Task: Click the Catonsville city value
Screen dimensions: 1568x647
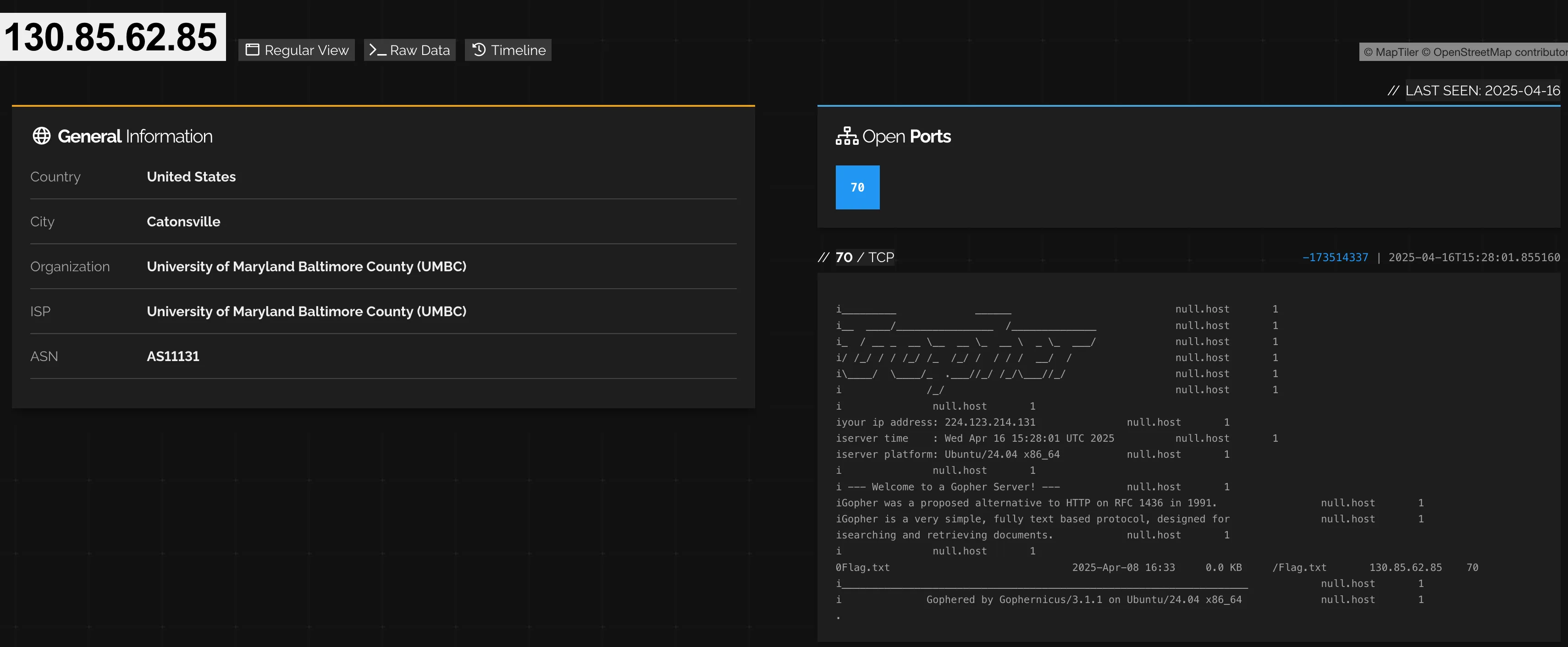Action: coord(183,222)
